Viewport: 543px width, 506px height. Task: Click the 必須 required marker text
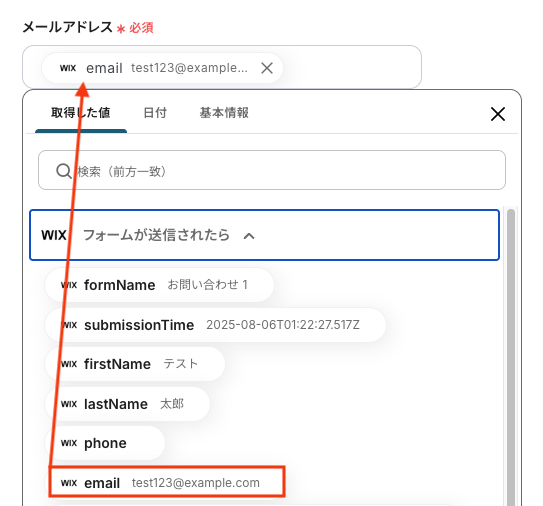pos(141,28)
